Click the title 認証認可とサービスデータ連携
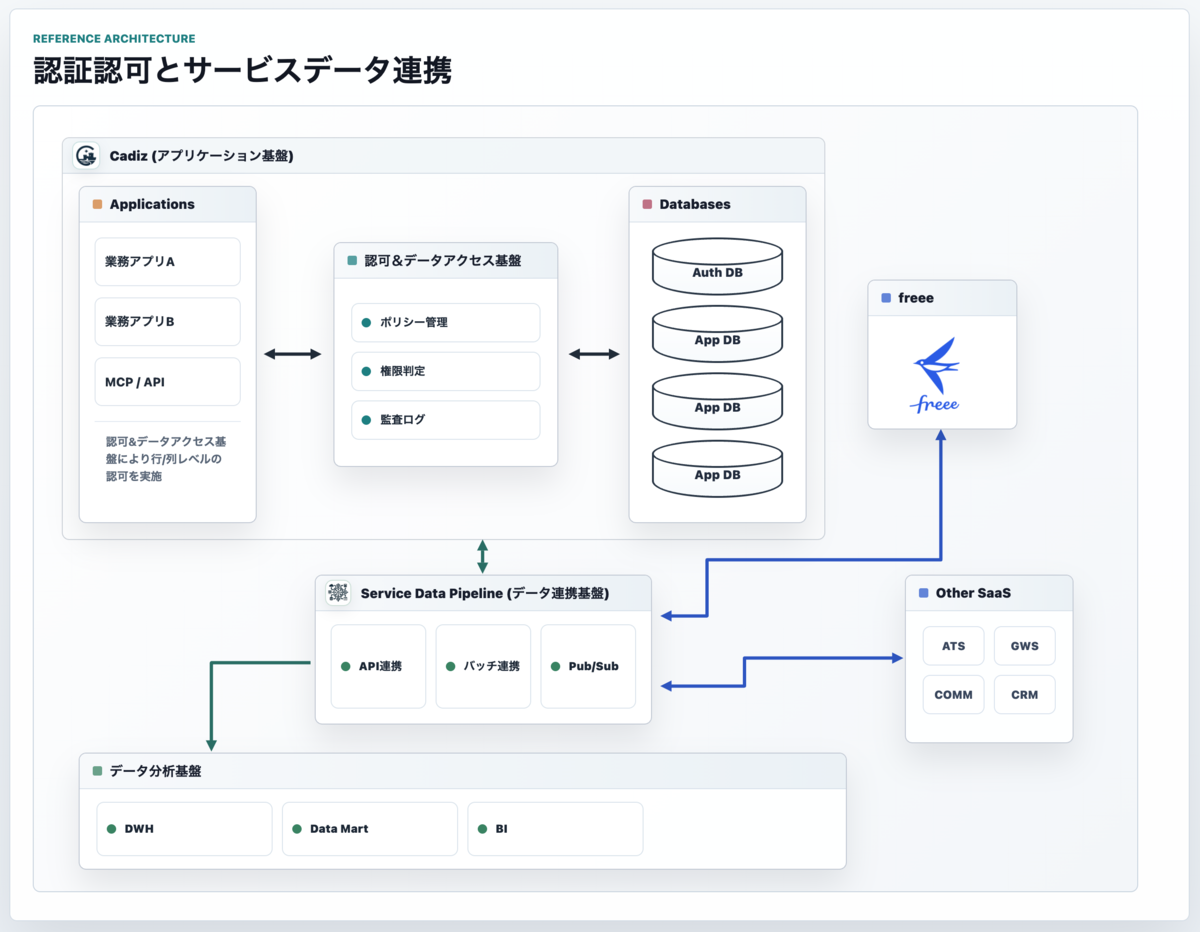Screen dimensions: 1200x932 (x=242, y=71)
